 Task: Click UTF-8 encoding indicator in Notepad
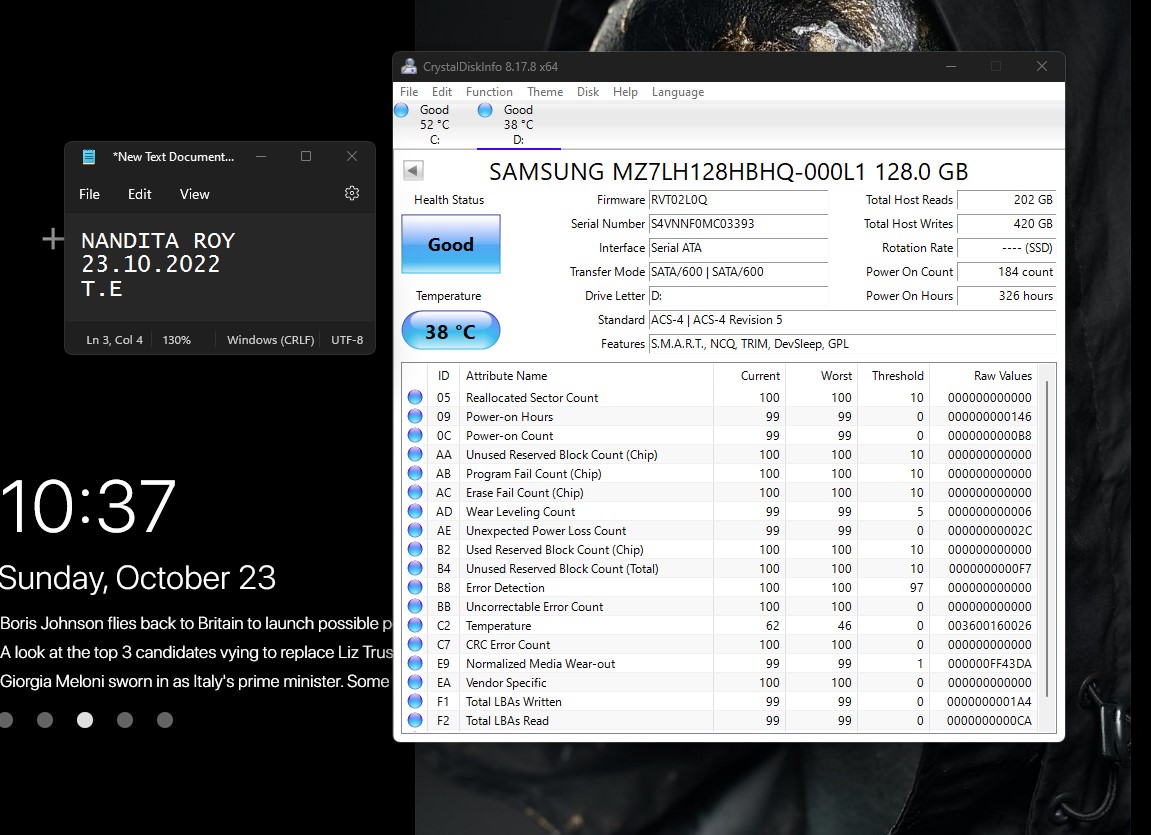pos(347,340)
